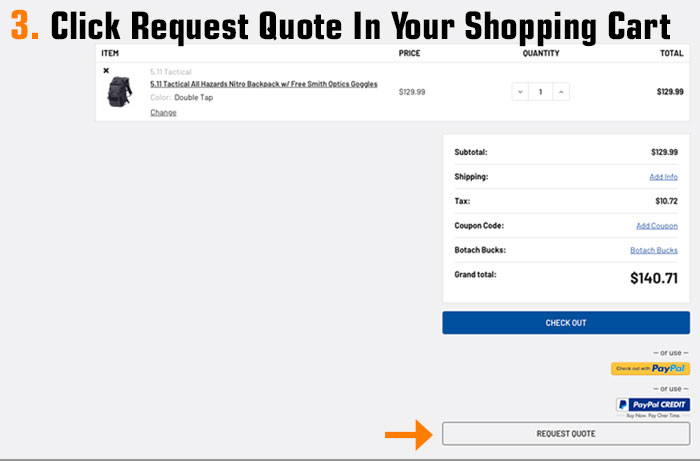
Task: Click the Add Coupon link
Action: pyautogui.click(x=657, y=226)
